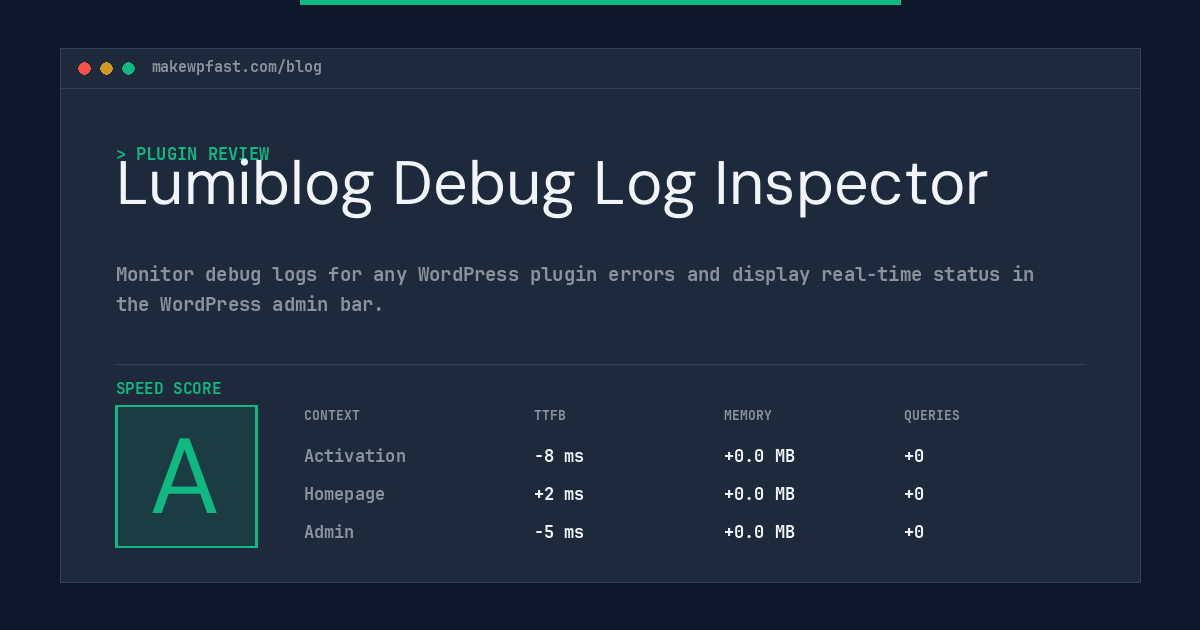1200x630 pixels.
Task: Click the Activation TTFB value -8 ms
Action: tap(559, 456)
